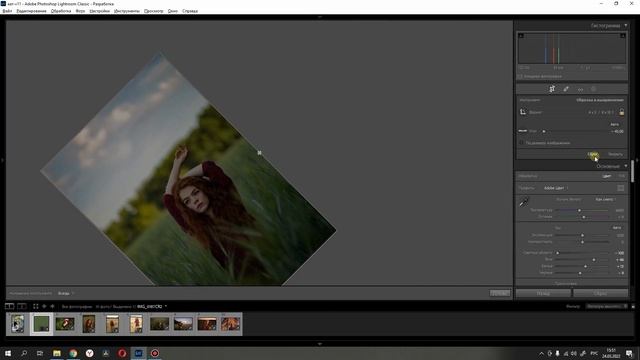Adjust the Tint slider handle
Image resolution: width=640 pixels, height=360 pixels.
[584, 217]
